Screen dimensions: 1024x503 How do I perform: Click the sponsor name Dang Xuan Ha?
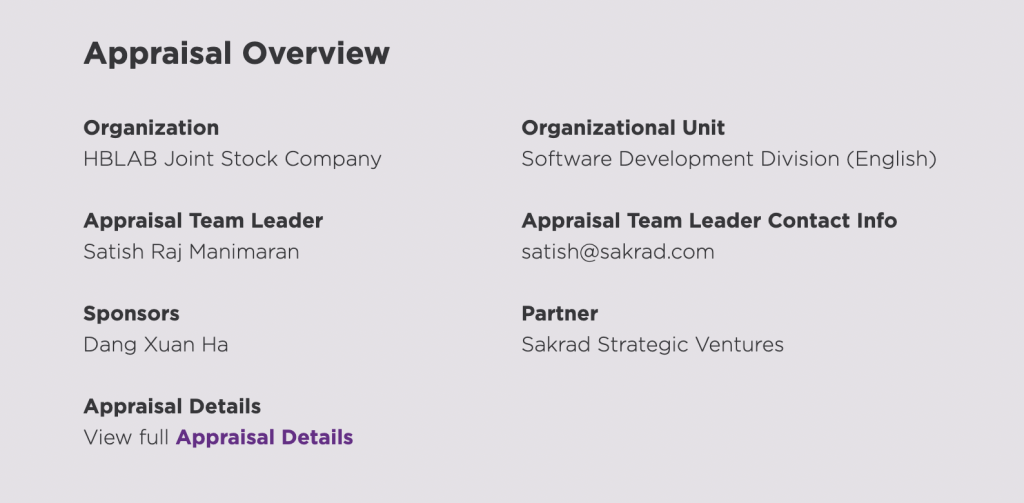(156, 345)
